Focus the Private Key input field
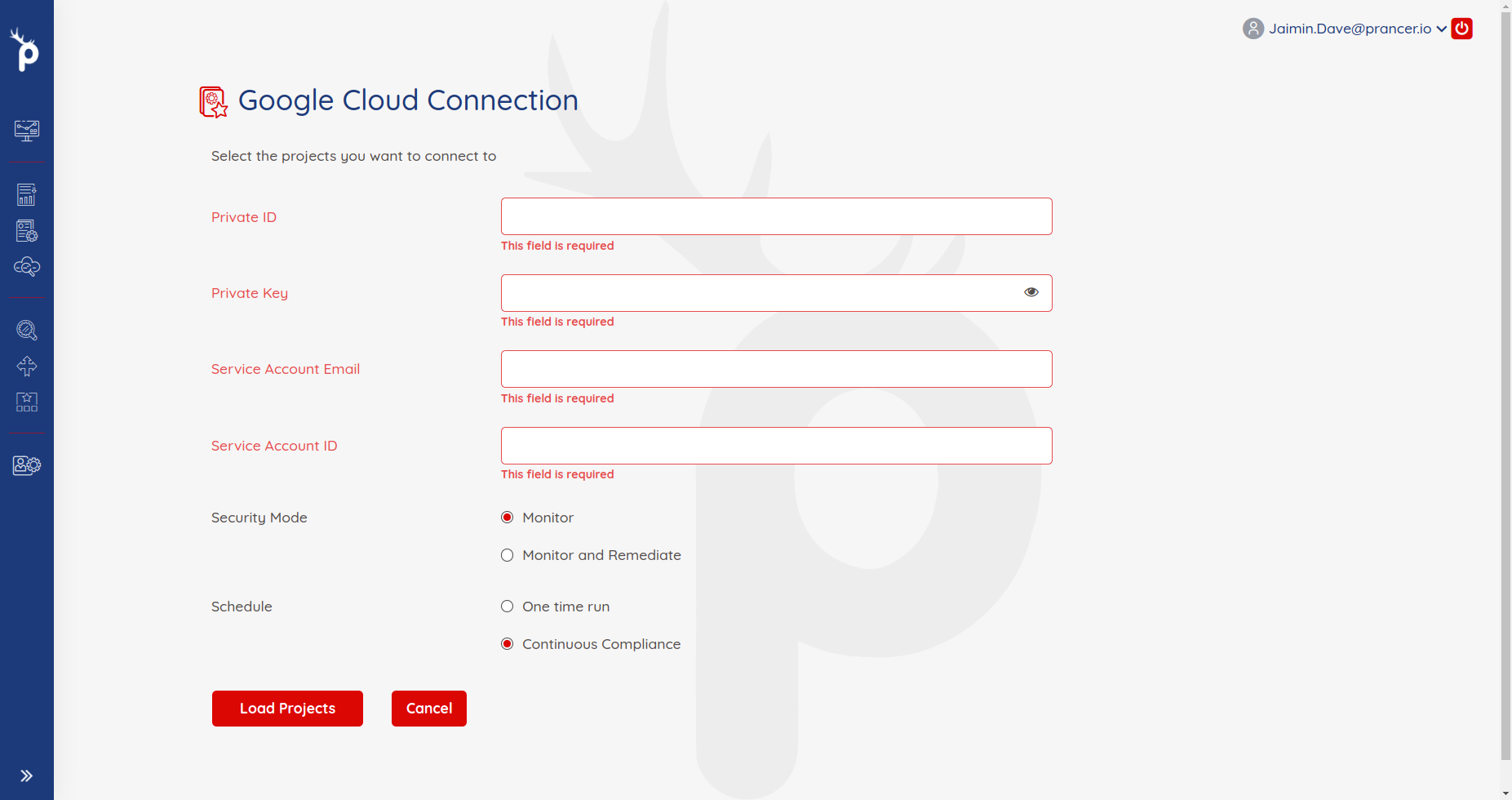1512x800 pixels. click(777, 293)
